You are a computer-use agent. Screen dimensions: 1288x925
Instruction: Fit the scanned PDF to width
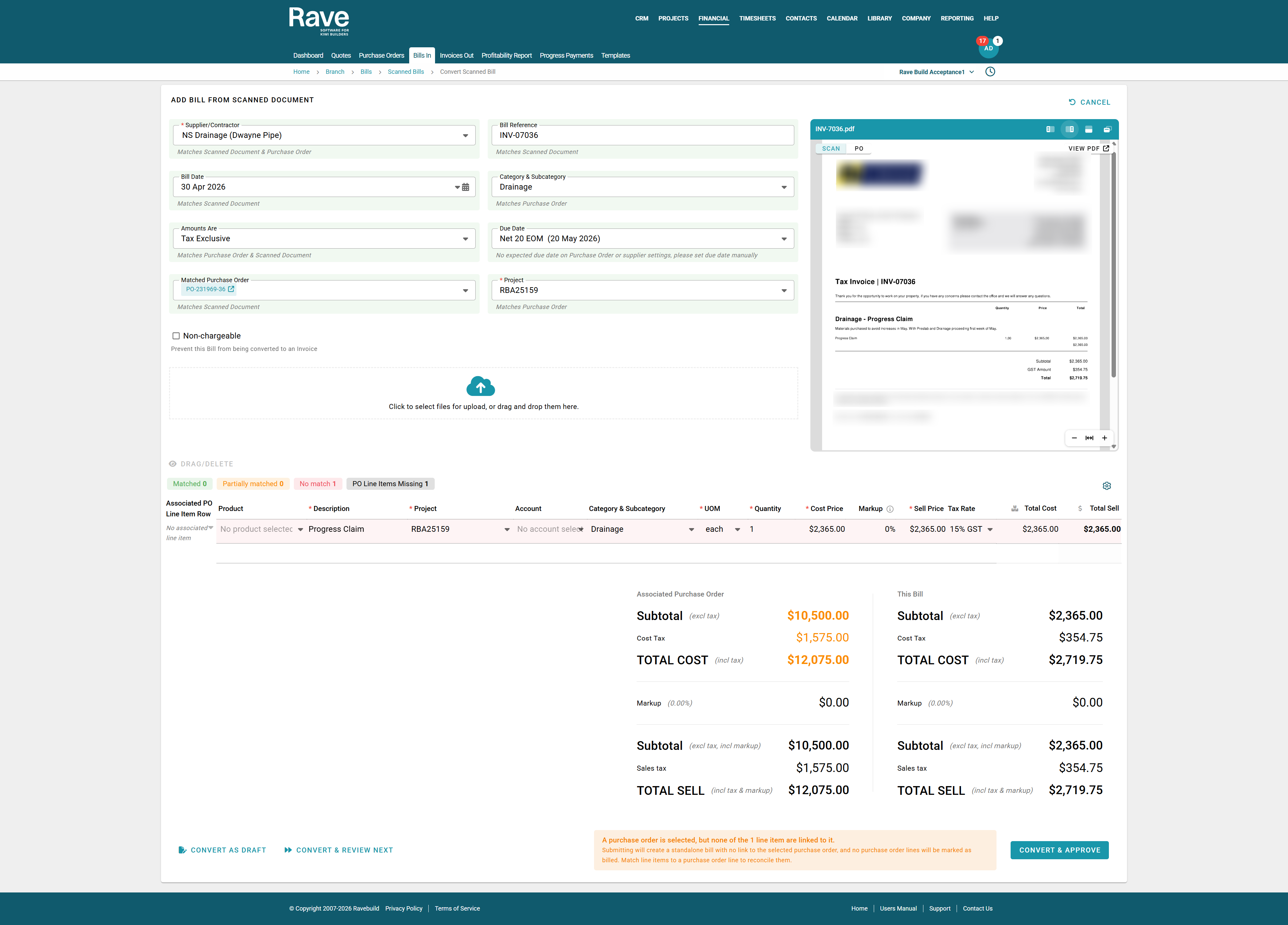tap(1089, 438)
